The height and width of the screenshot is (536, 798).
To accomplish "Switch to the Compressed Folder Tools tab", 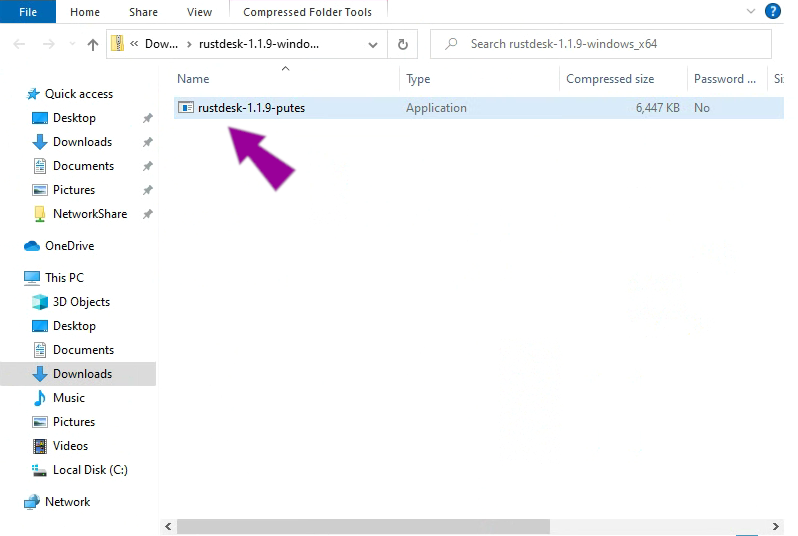I will 307,12.
